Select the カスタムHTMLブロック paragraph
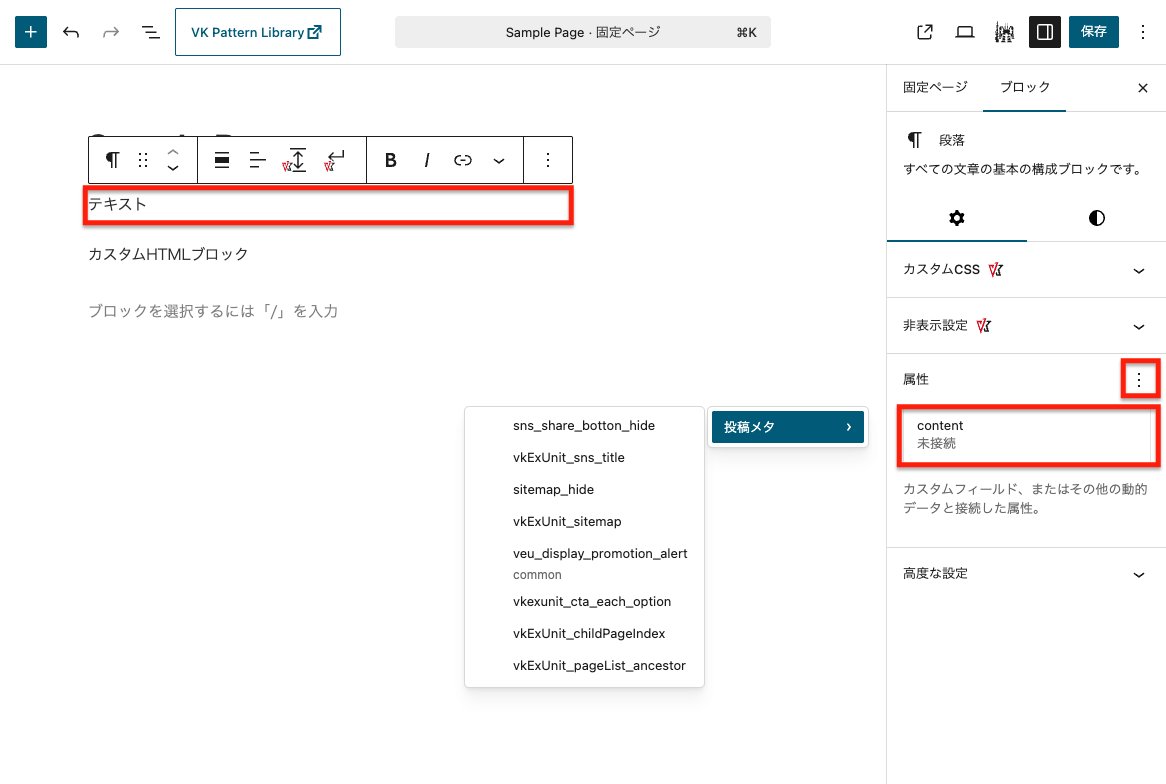This screenshot has width=1166, height=784. (168, 254)
